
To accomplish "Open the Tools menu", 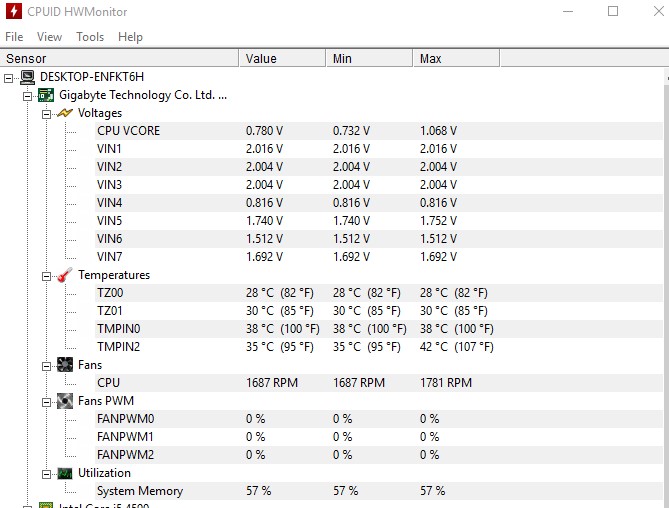I will point(90,37).
